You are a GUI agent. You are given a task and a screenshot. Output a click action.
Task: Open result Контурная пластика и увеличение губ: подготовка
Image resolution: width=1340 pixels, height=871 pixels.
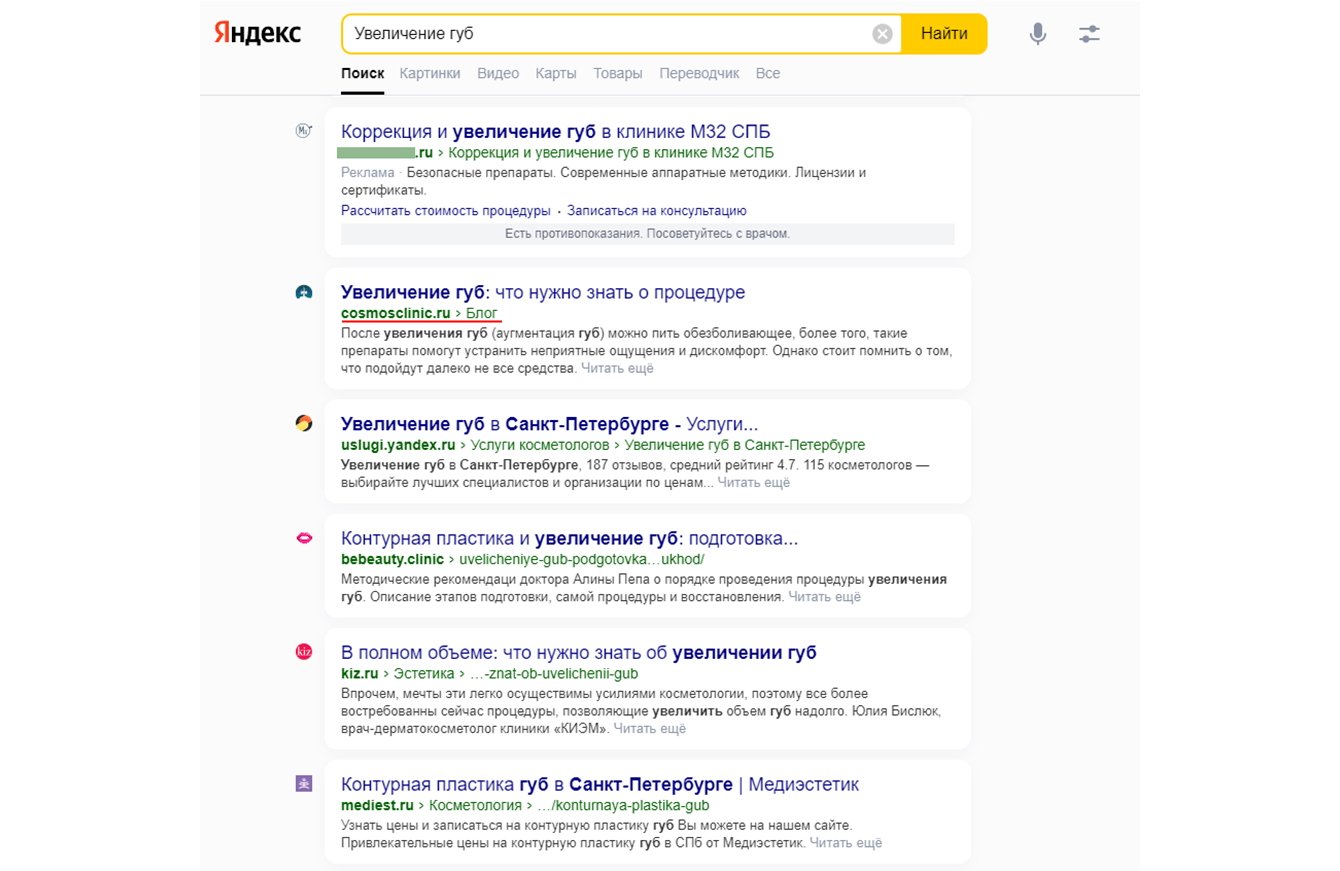(x=570, y=538)
